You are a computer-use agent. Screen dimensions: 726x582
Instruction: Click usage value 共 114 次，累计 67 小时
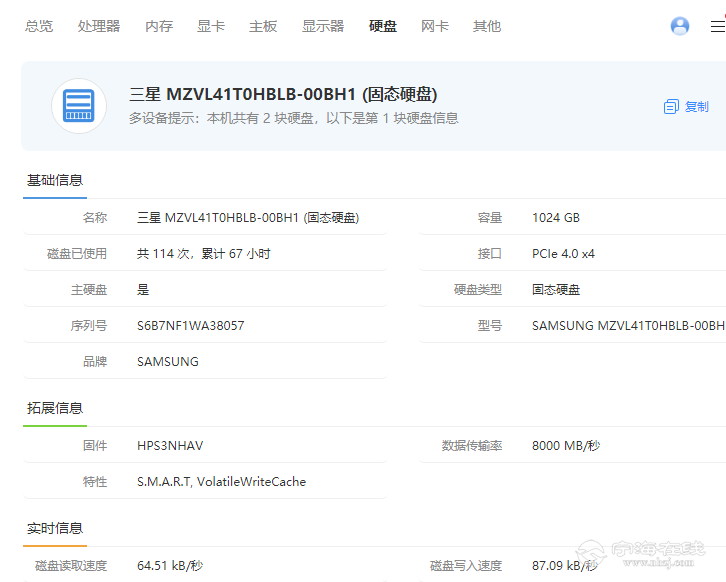coord(203,254)
